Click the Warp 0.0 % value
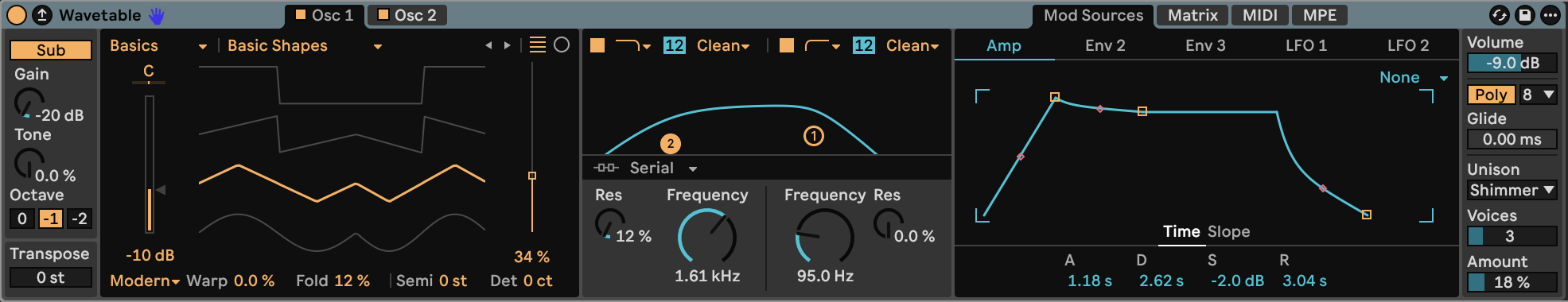Viewport: 1568px width, 302px height. [255, 281]
